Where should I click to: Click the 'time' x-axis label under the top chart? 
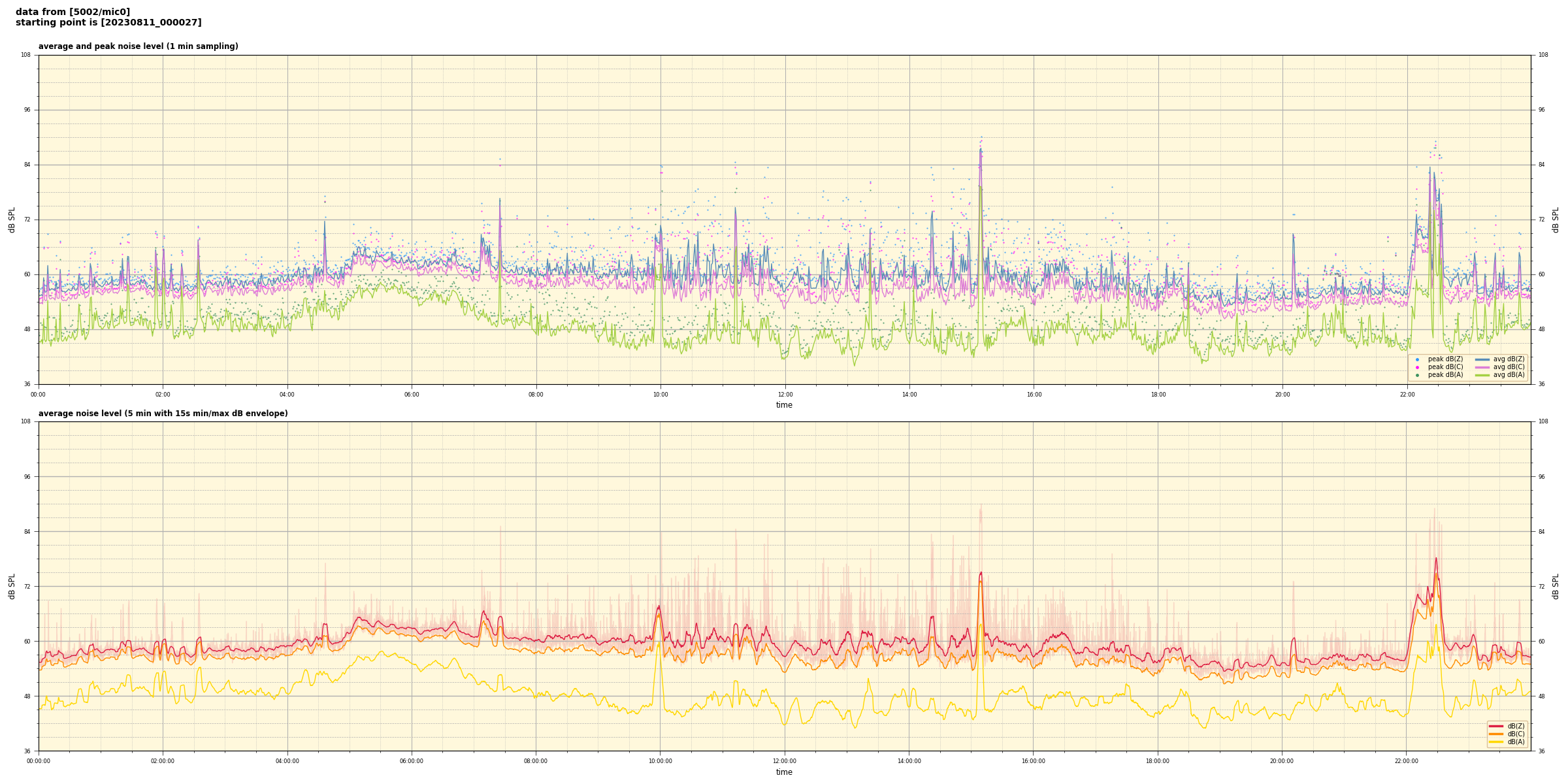[x=784, y=405]
